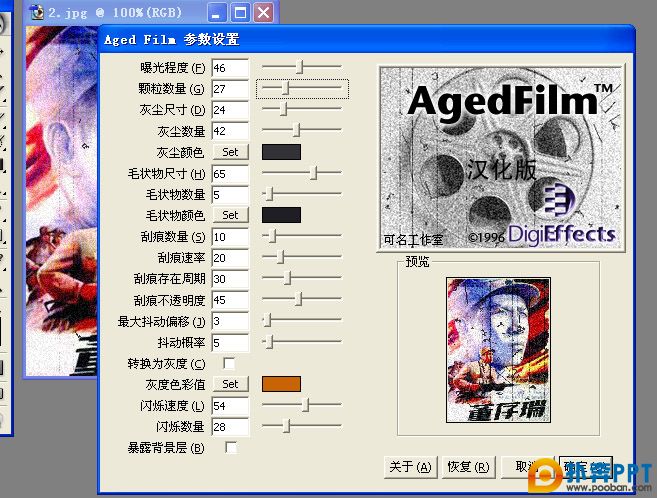Screen dimensions: 657x498
Task: Click the 2.jpg window document icon
Action: pos(38,13)
